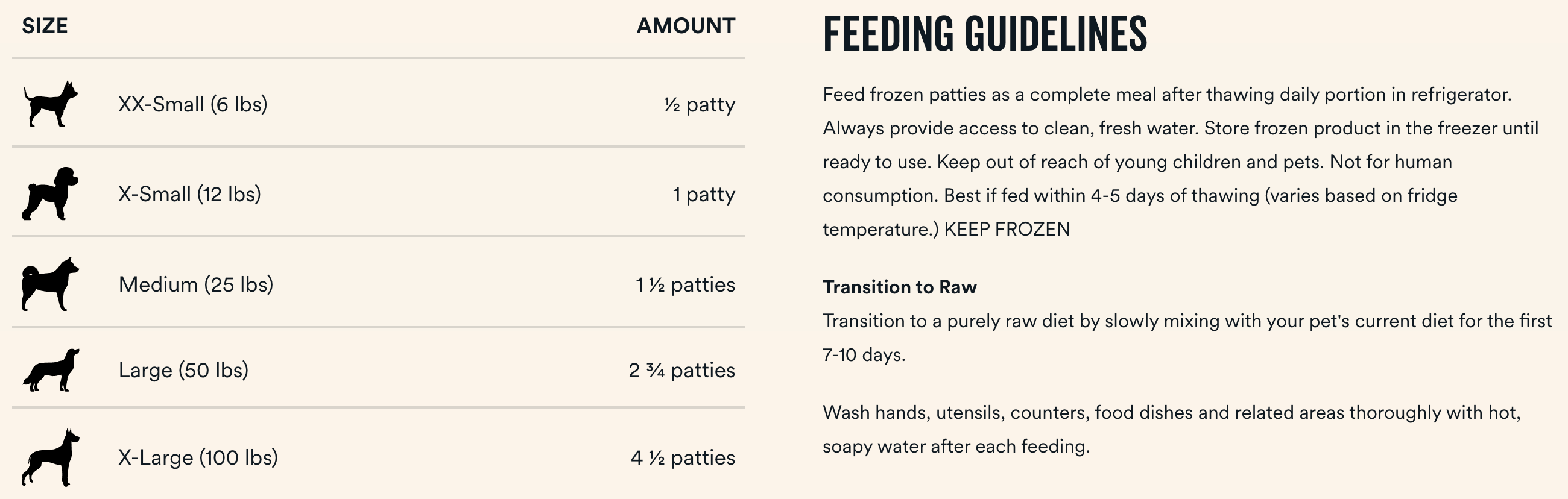Click the FEEDING GUIDELINES heading
Screen dimensions: 1568x499
985,34
